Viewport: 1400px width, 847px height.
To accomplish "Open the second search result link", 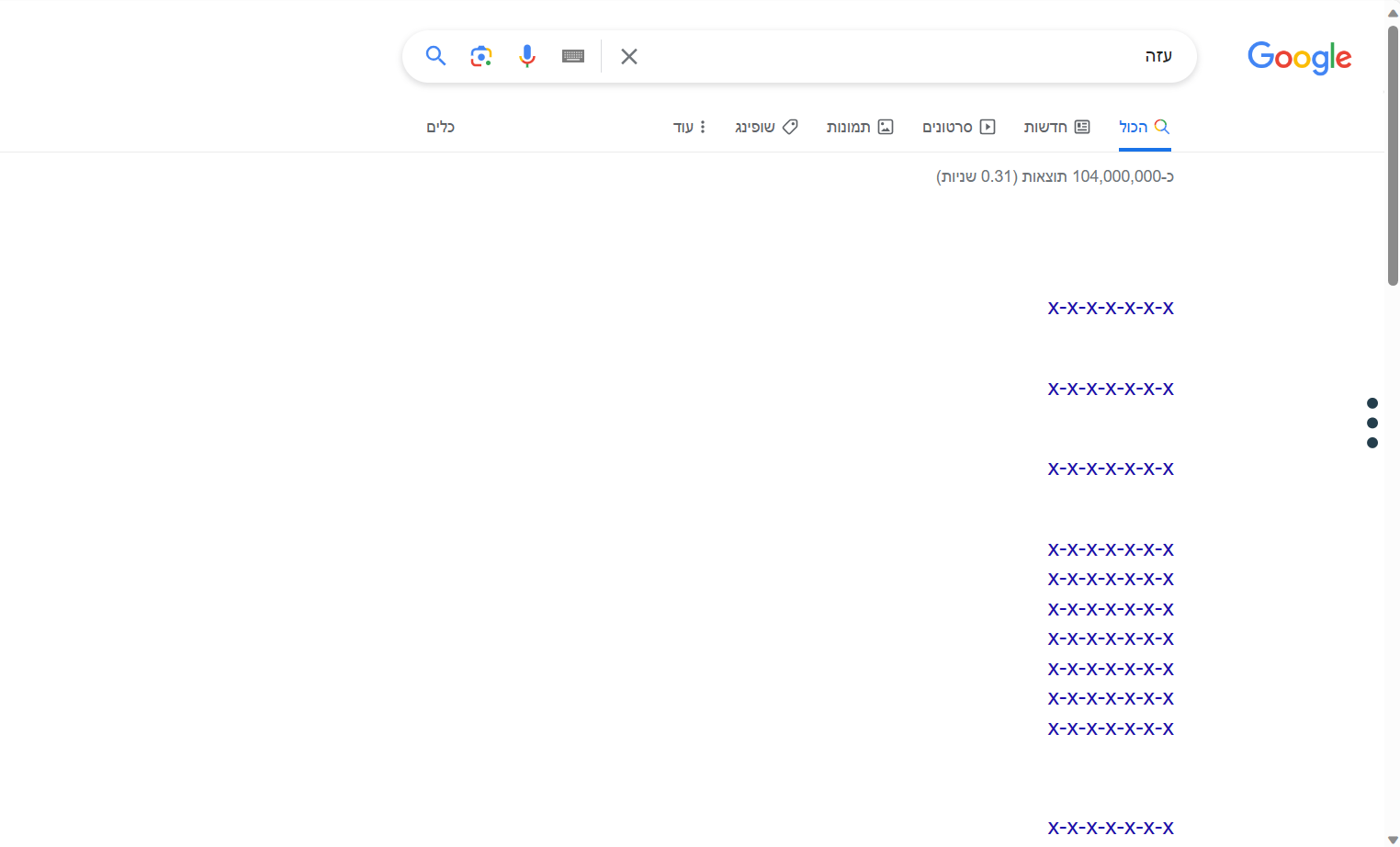I will coord(1110,388).
